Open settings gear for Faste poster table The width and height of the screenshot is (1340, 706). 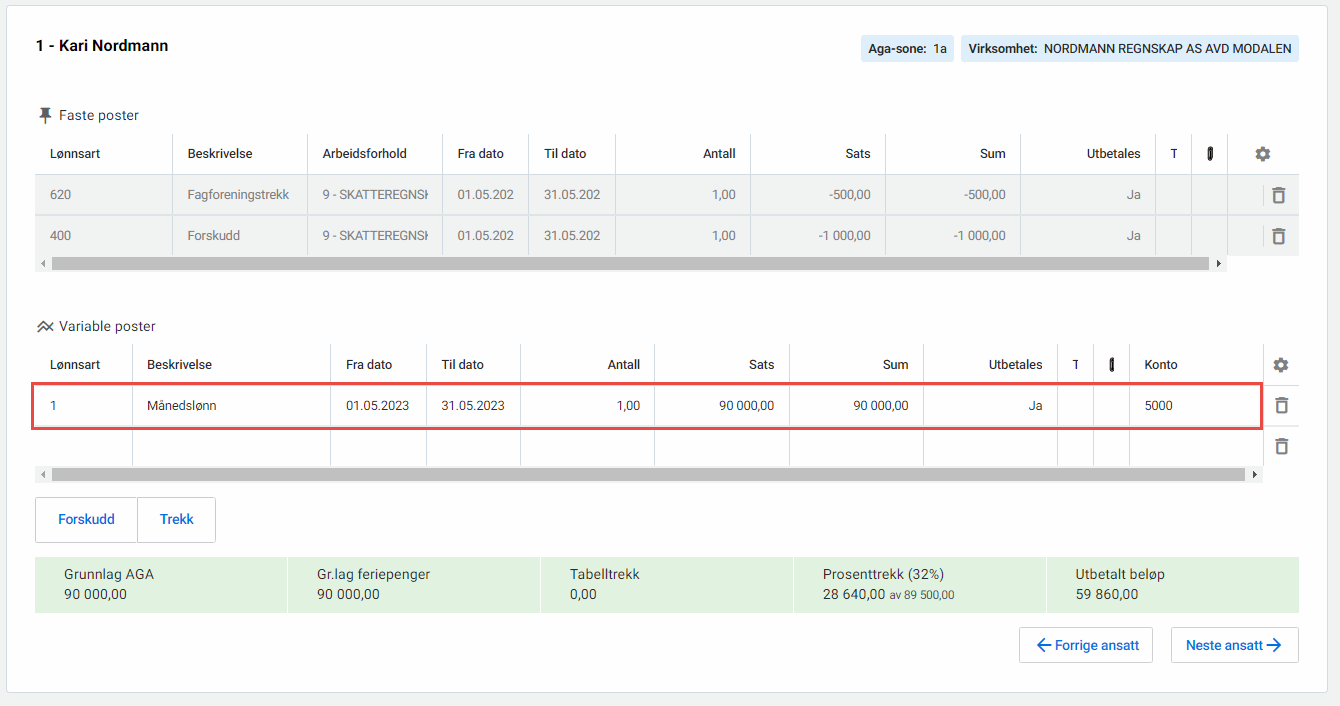pyautogui.click(x=1262, y=154)
